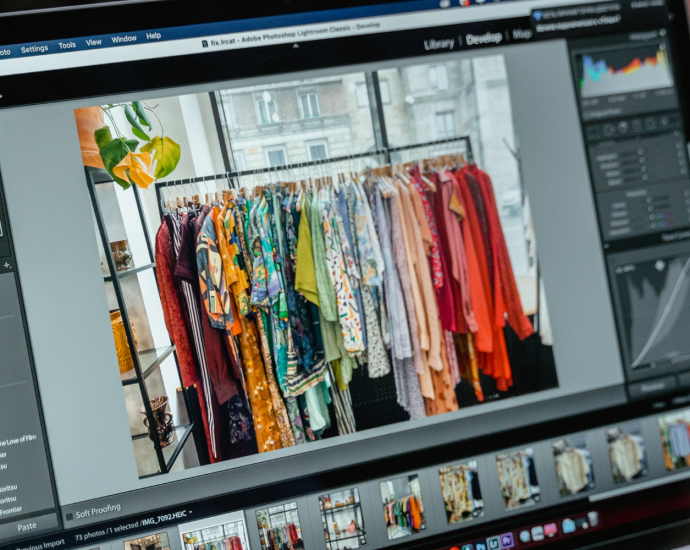This screenshot has width=690, height=550.
Task: Click the Lightroom Lr Dock icon
Action: click(x=493, y=543)
